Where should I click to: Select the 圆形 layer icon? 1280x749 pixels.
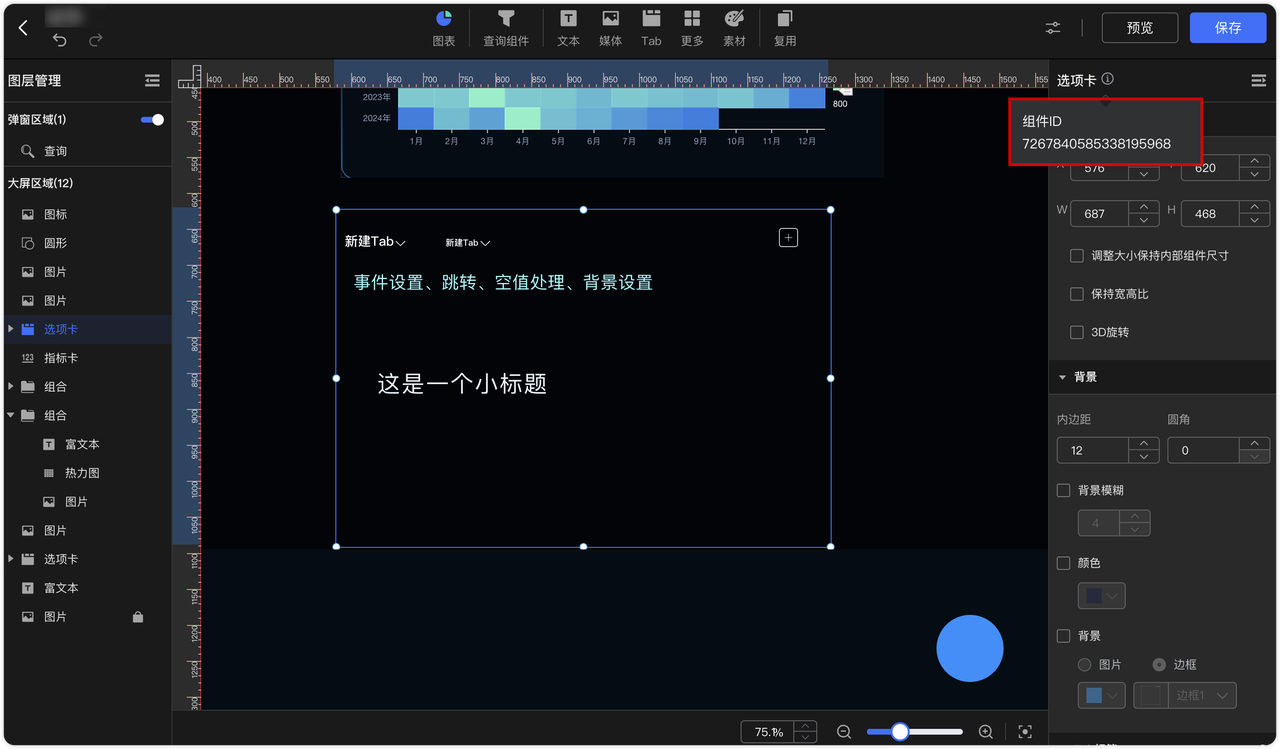pyautogui.click(x=28, y=243)
